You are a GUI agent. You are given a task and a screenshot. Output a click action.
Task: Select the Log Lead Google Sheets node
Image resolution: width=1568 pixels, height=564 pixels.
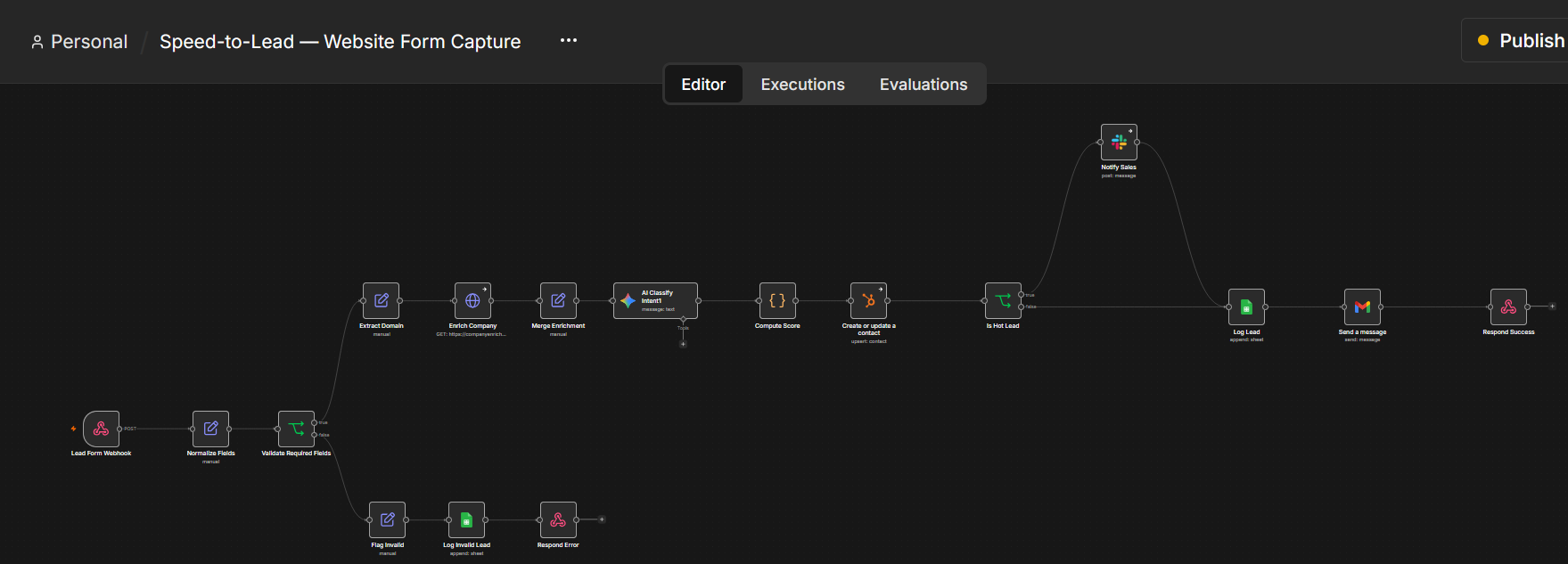point(1246,307)
